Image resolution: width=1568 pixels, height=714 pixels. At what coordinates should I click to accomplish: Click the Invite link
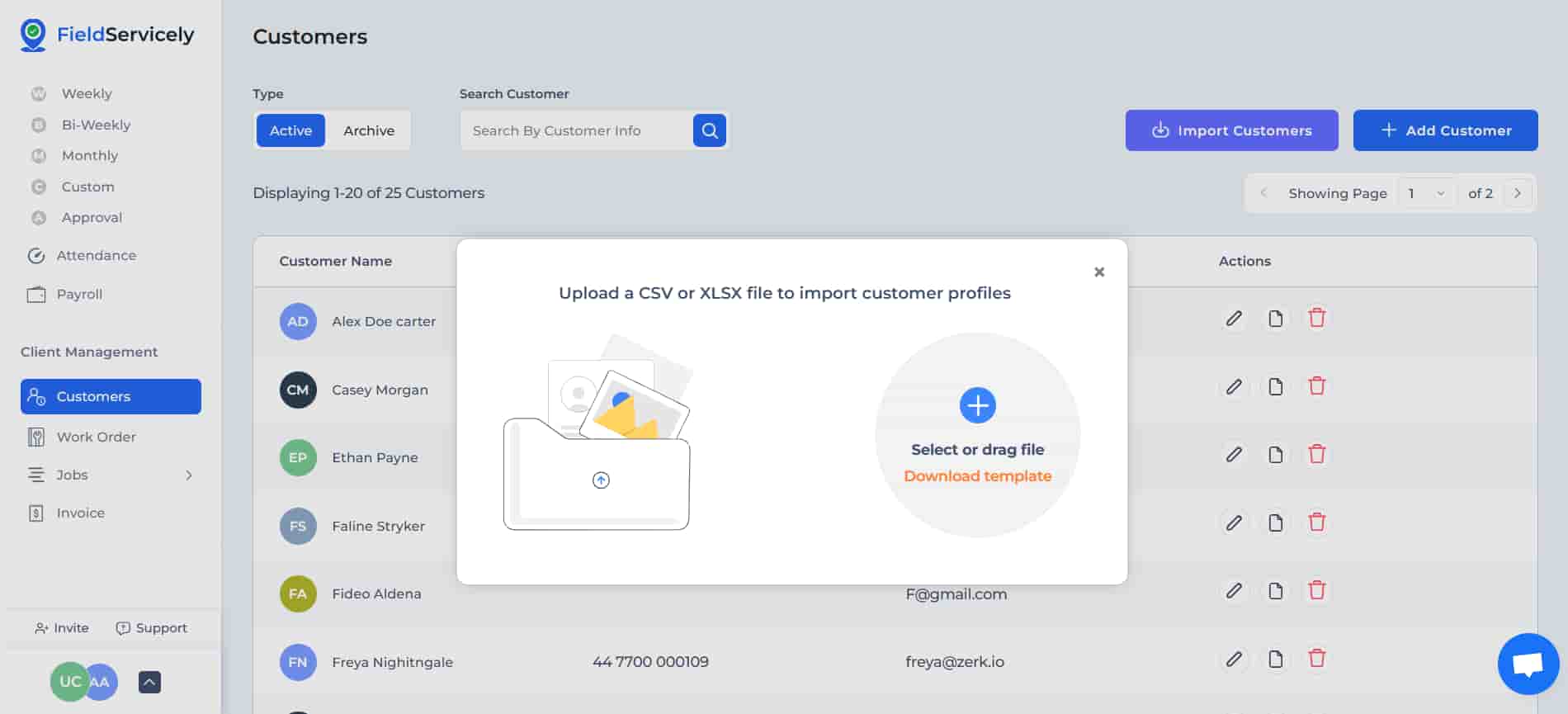tap(62, 628)
